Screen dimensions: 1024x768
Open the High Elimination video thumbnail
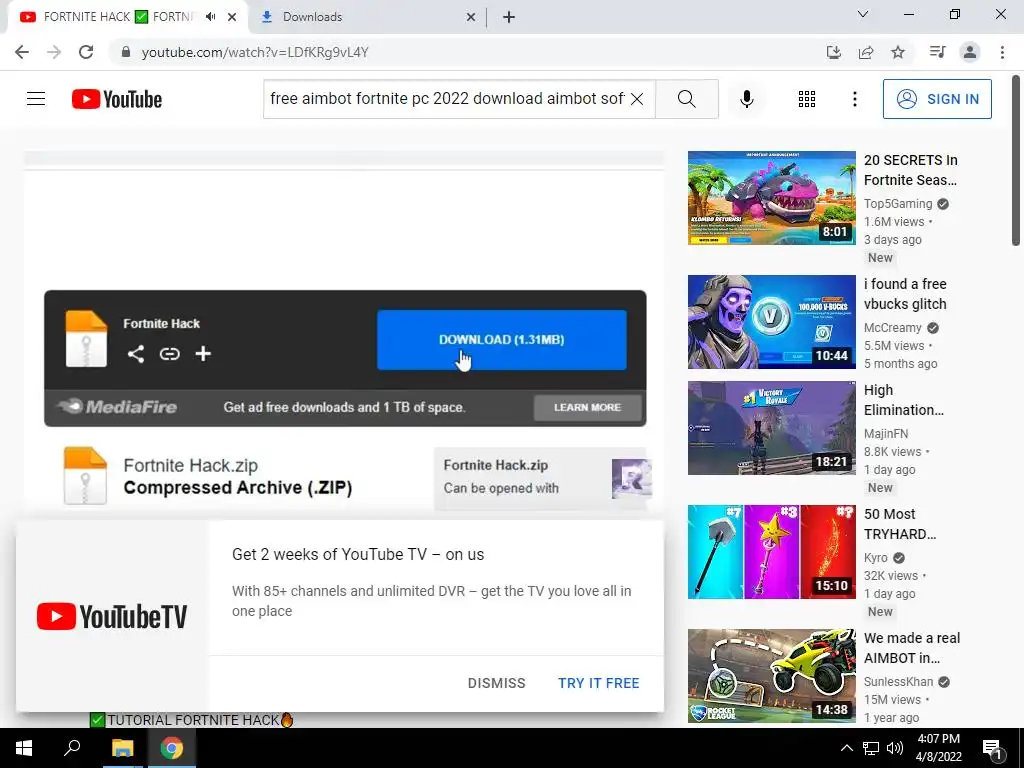tap(771, 428)
